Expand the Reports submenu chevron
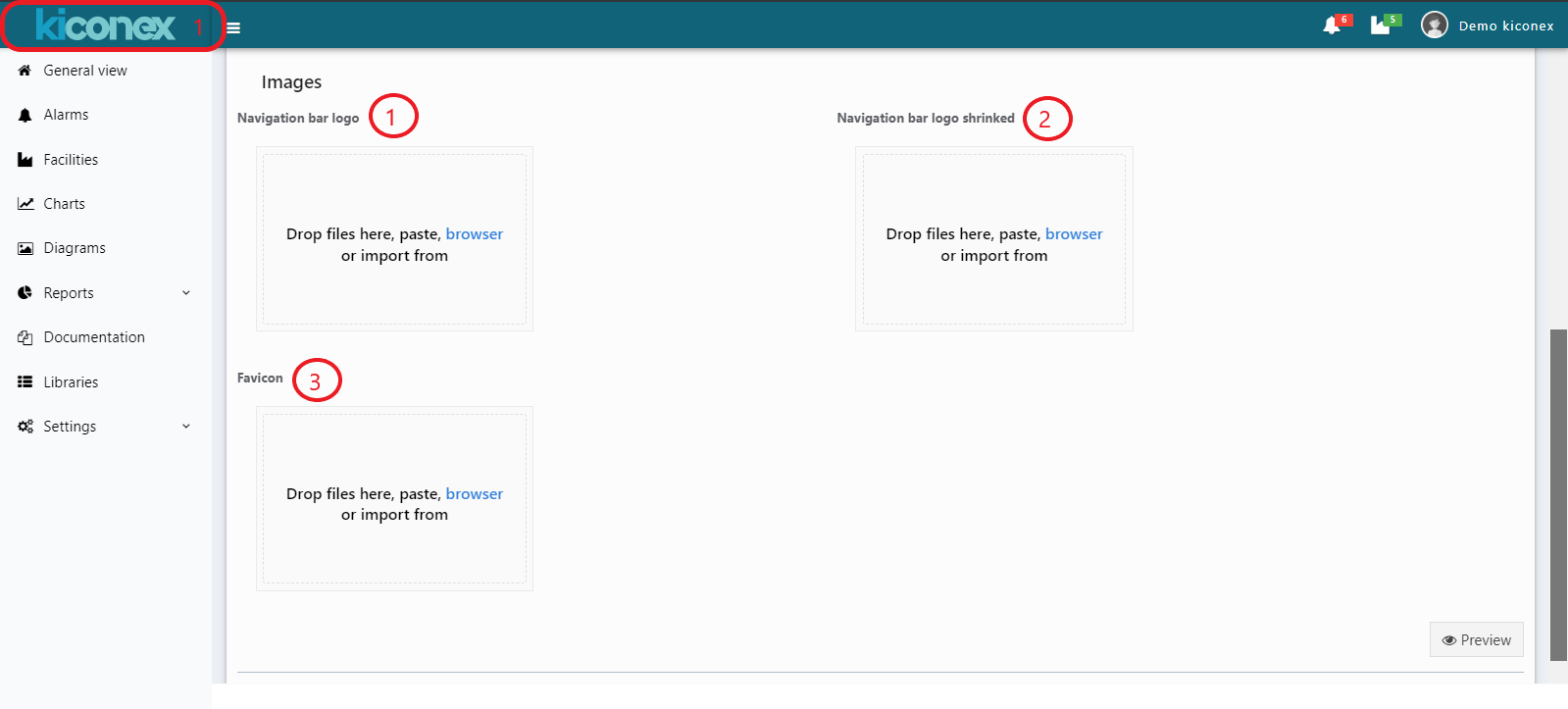This screenshot has width=1568, height=709. [186, 293]
